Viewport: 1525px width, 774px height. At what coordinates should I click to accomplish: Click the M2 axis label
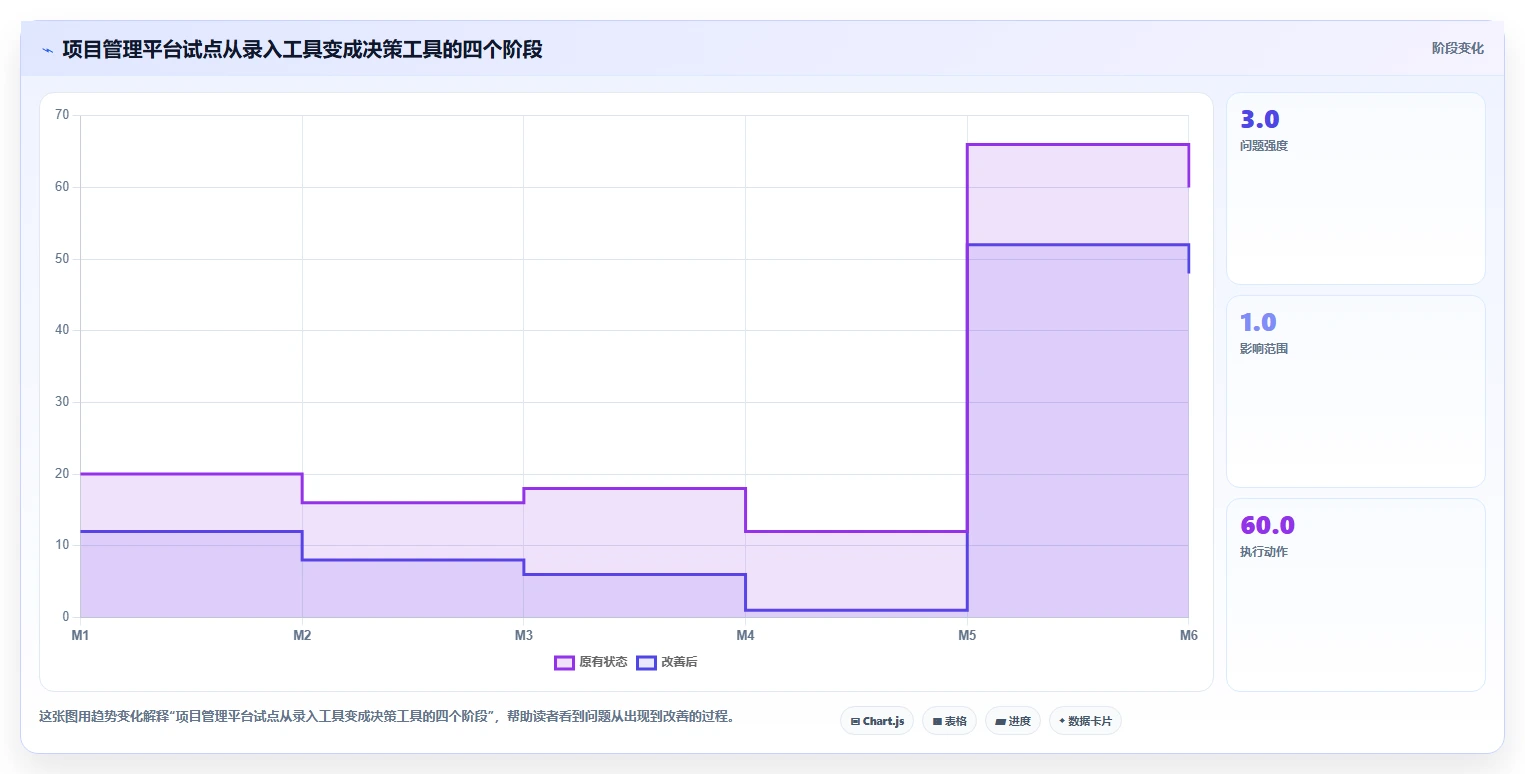[302, 635]
